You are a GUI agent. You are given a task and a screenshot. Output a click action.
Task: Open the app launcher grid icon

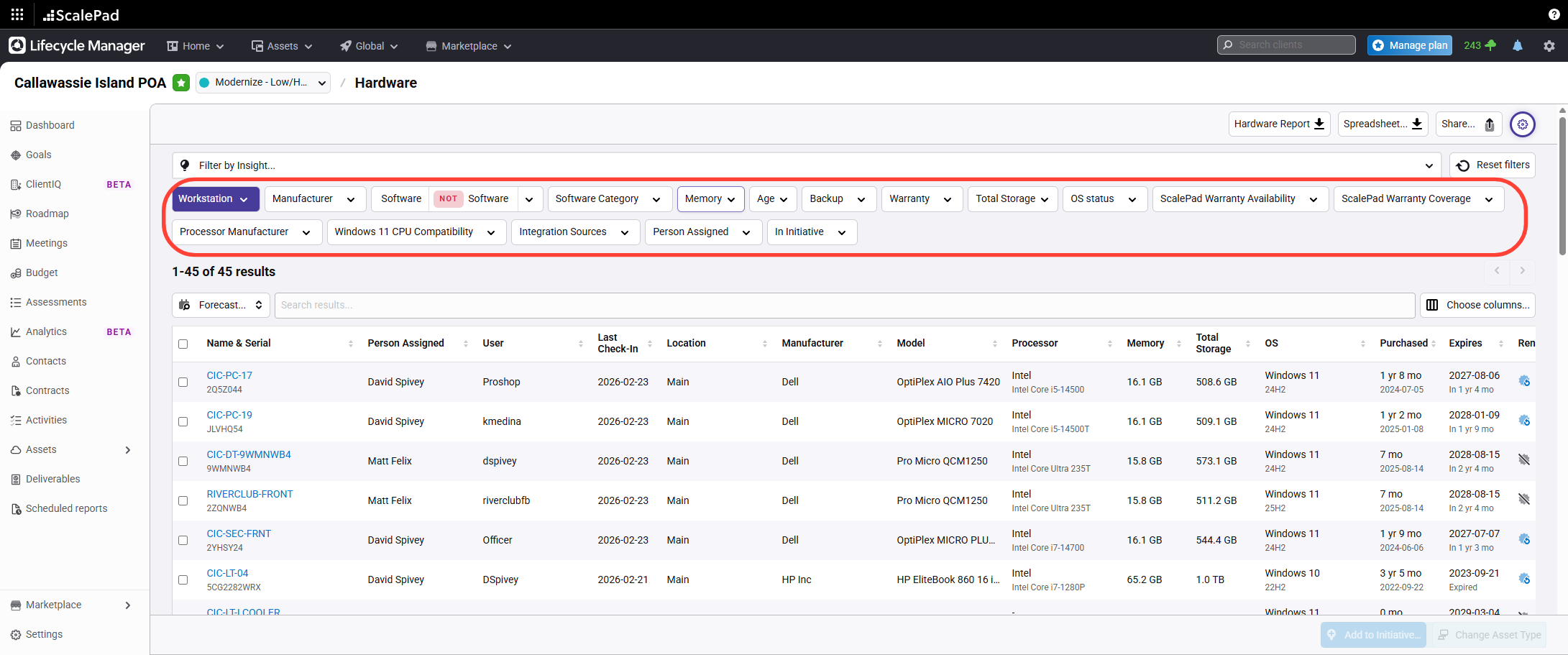pyautogui.click(x=17, y=14)
